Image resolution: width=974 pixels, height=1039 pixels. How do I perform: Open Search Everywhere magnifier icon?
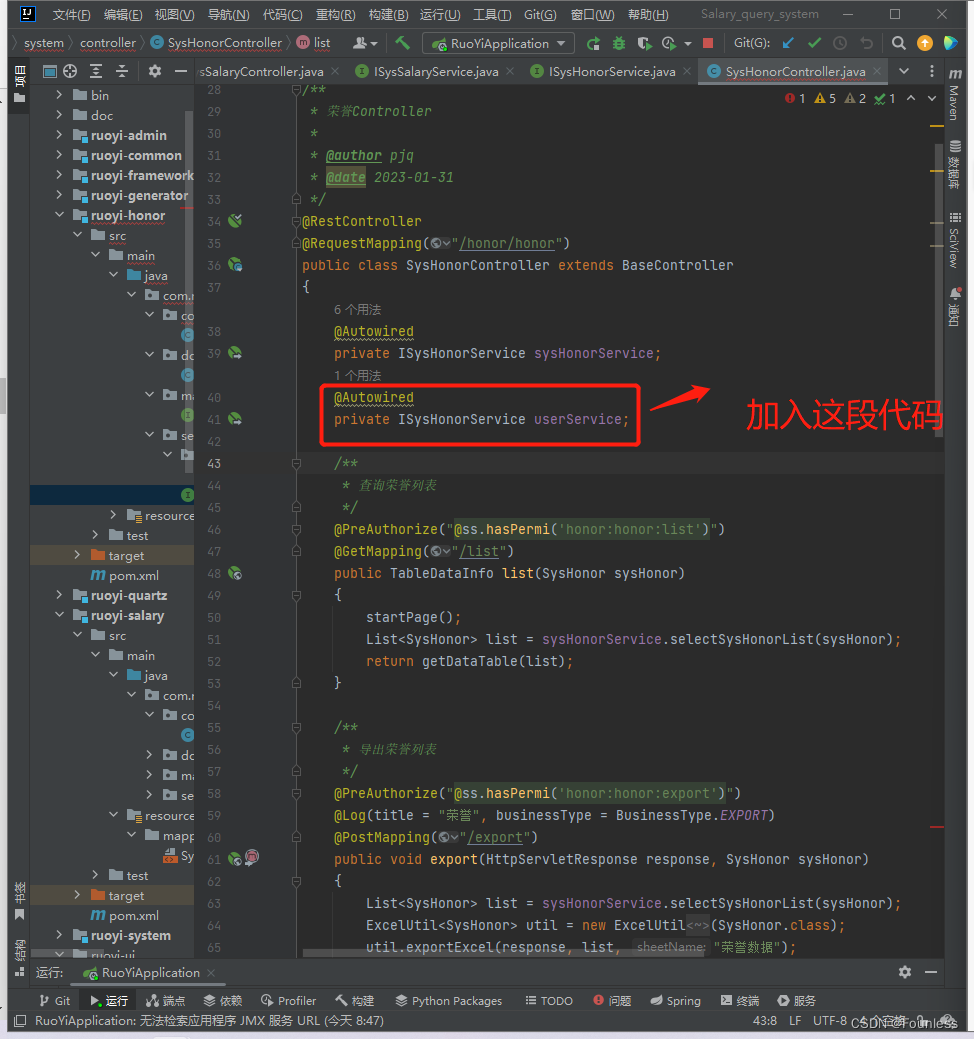[898, 43]
